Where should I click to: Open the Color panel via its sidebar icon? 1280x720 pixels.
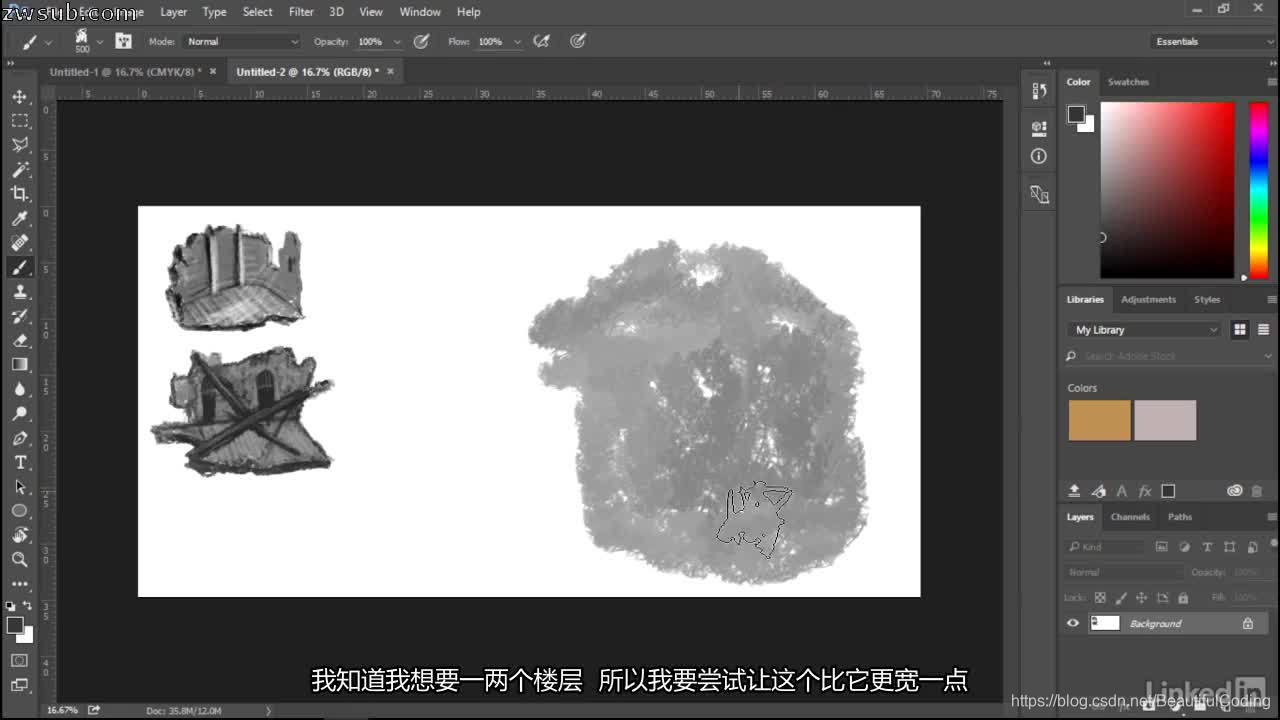click(x=1079, y=82)
